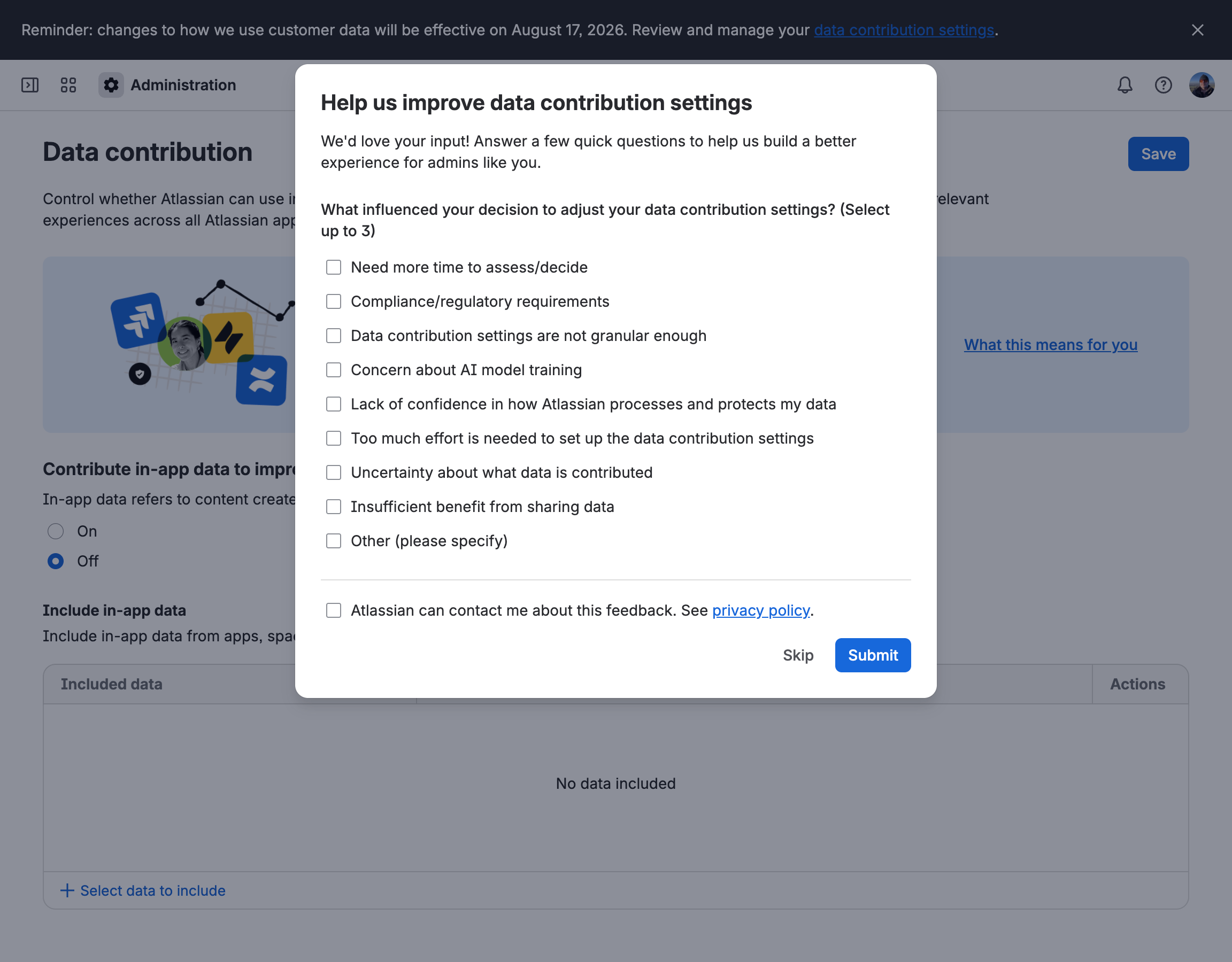The width and height of the screenshot is (1232, 962).
Task: Open 'What this means for you' link
Action: pos(1050,345)
